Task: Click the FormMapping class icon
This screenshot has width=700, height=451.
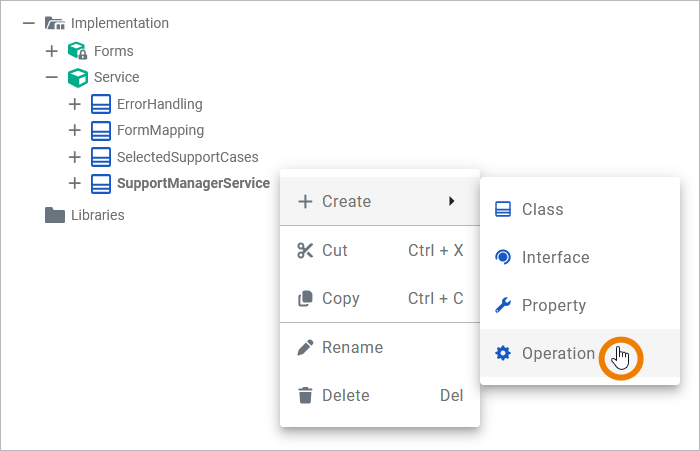Action: click(100, 130)
